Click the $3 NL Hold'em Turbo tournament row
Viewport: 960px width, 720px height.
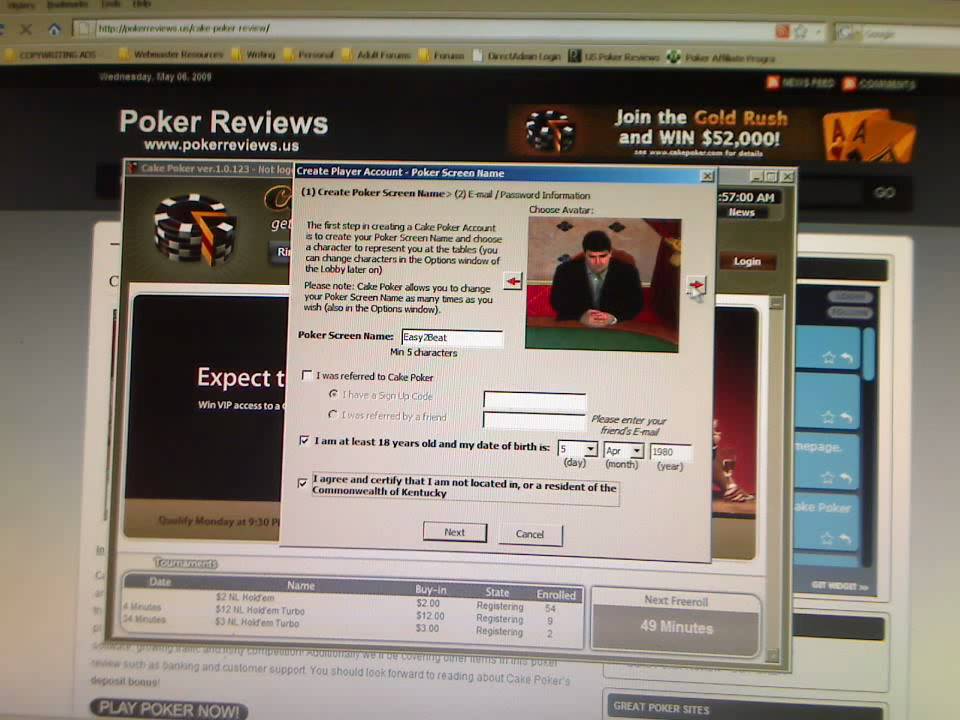[x=353, y=625]
